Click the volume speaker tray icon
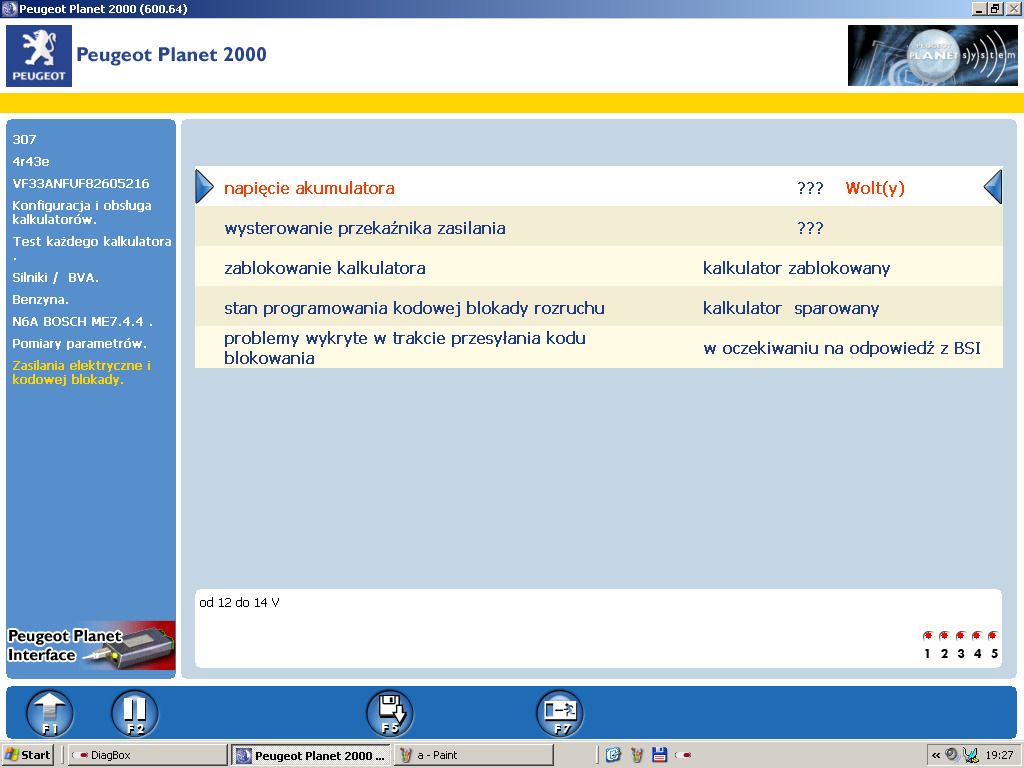Image resolution: width=1024 pixels, height=768 pixels. pos(952,755)
